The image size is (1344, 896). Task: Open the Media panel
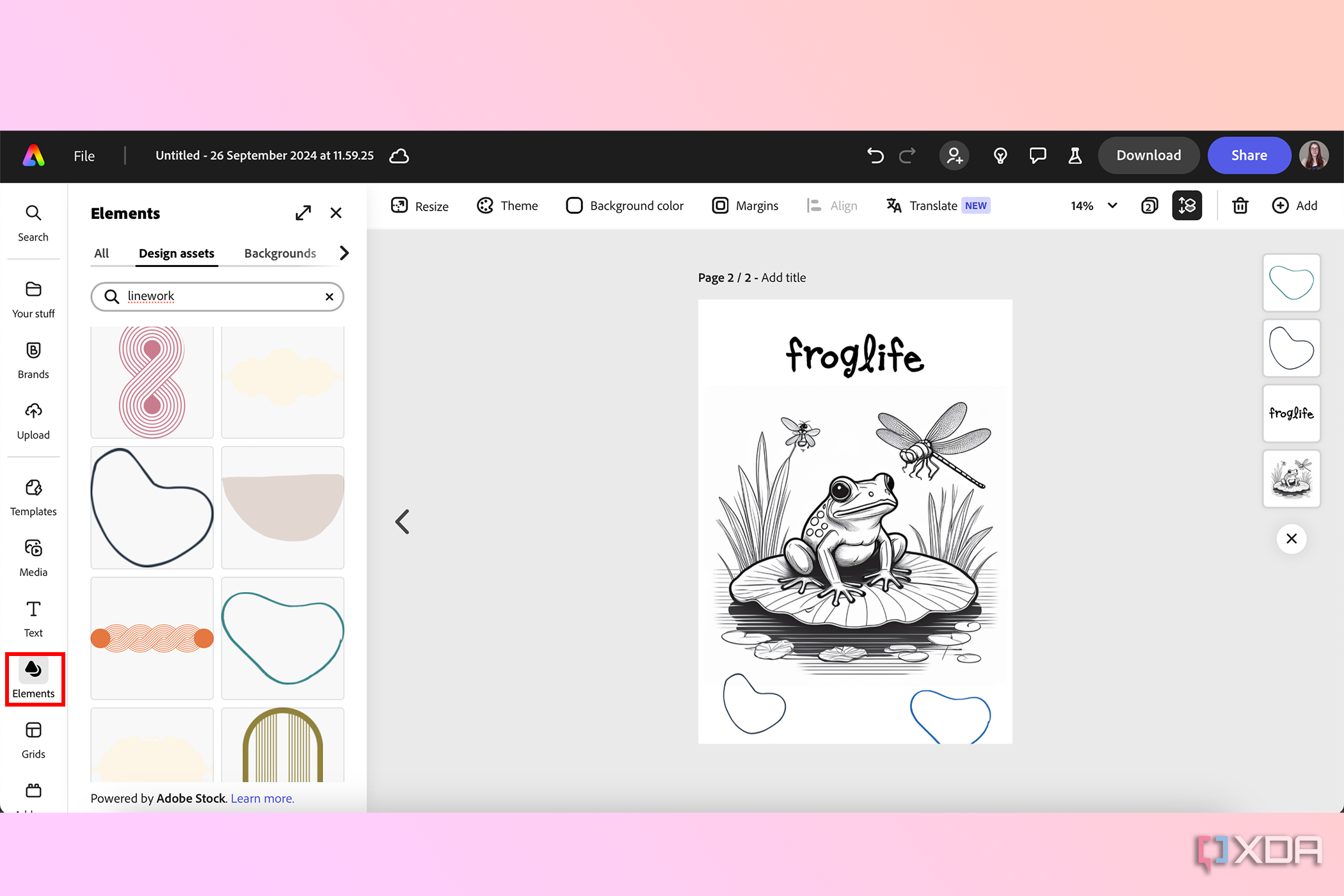pos(33,558)
